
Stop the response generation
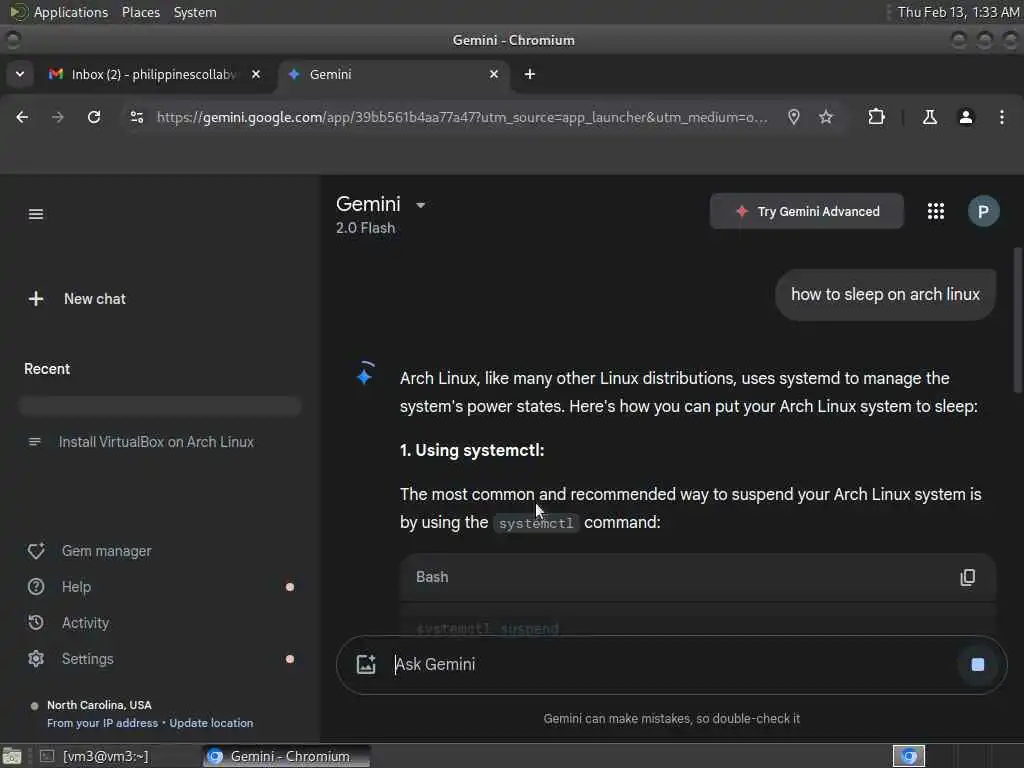pos(978,665)
